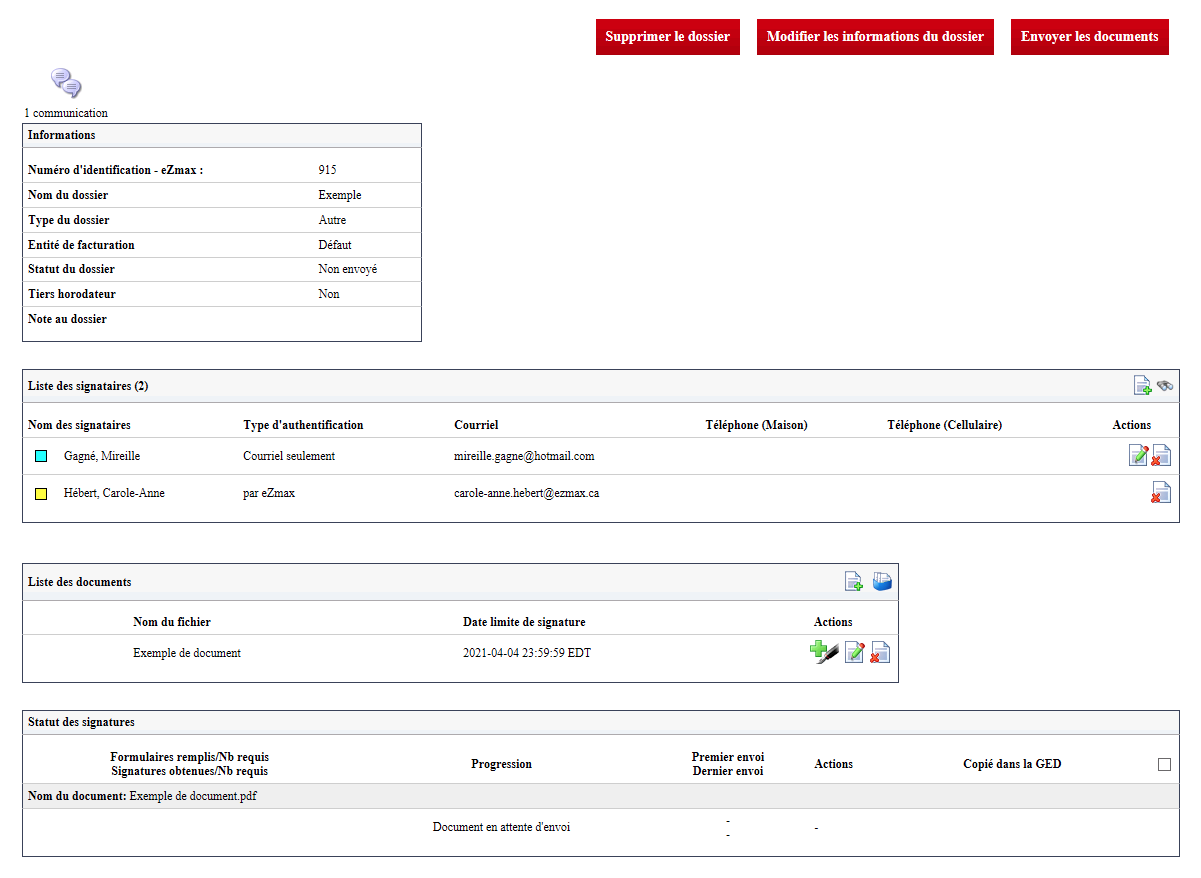The height and width of the screenshot is (878, 1201).
Task: Search signatories with the binoculars icon
Action: (x=1165, y=386)
